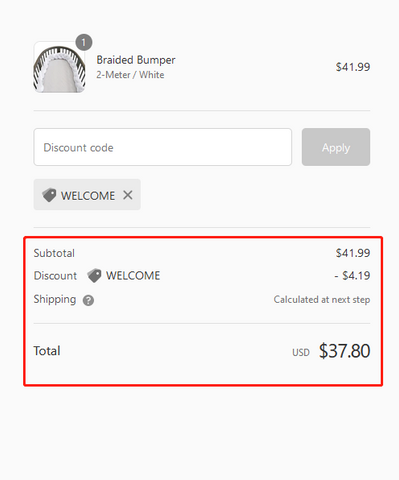Select the Braided Bumper product title
This screenshot has width=399, height=480.
tap(136, 60)
